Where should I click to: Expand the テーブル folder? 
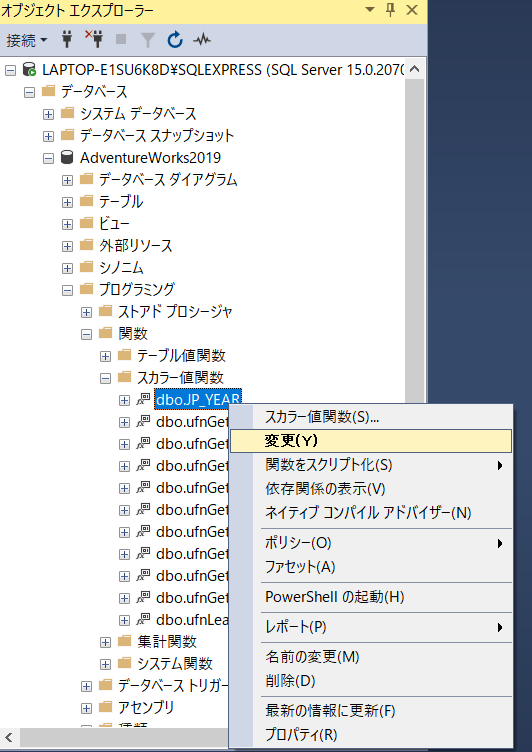(67, 202)
